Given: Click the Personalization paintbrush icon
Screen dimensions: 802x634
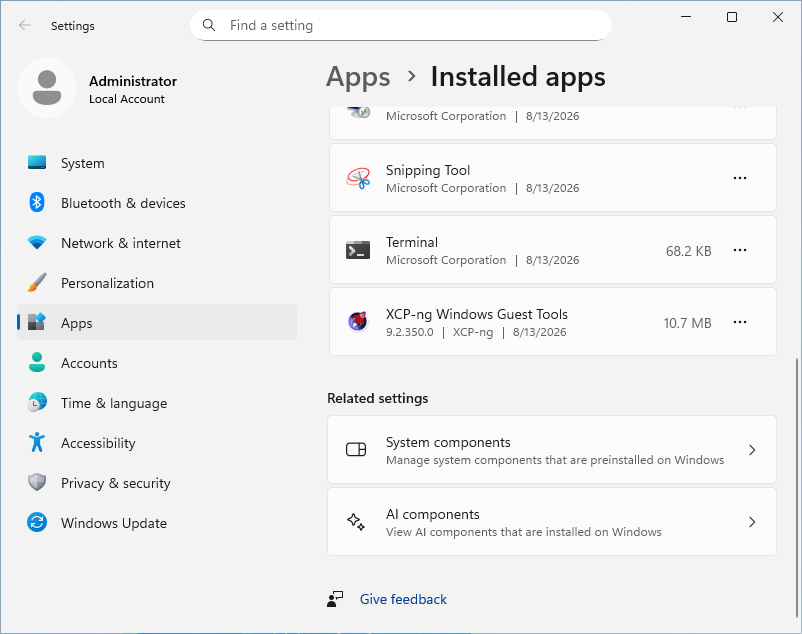Looking at the screenshot, I should [37, 282].
